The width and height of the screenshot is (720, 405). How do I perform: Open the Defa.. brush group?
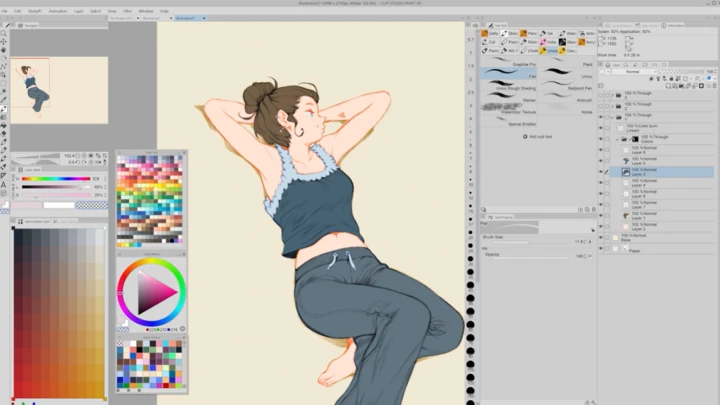(x=489, y=34)
